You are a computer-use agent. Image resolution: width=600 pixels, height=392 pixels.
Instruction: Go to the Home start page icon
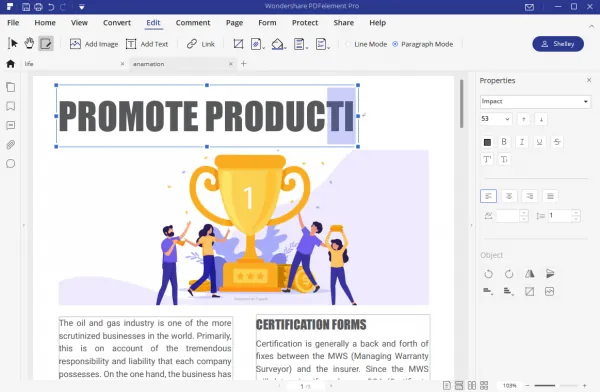10,64
